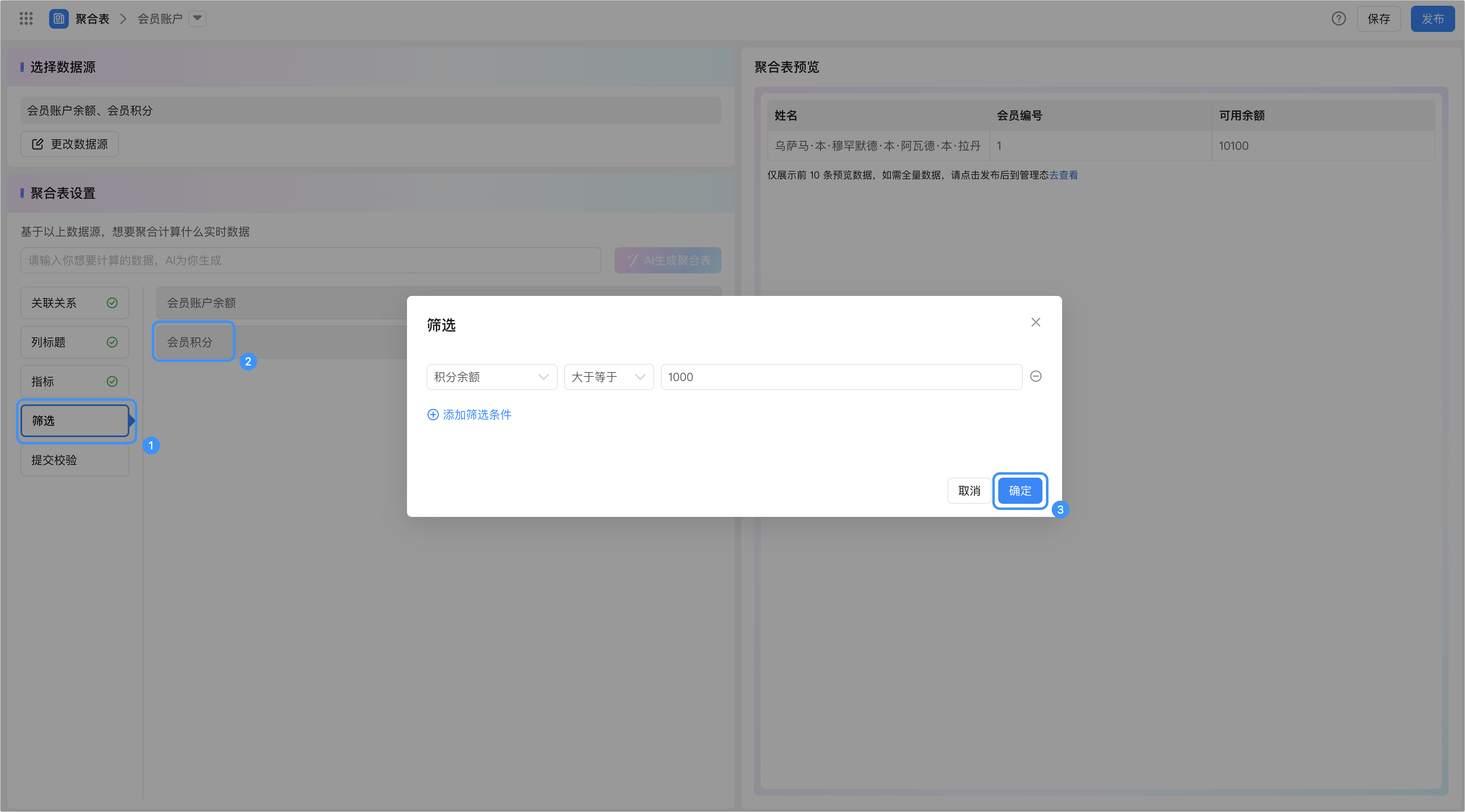
Task: Click the cell showing 10100
Action: pos(1323,146)
